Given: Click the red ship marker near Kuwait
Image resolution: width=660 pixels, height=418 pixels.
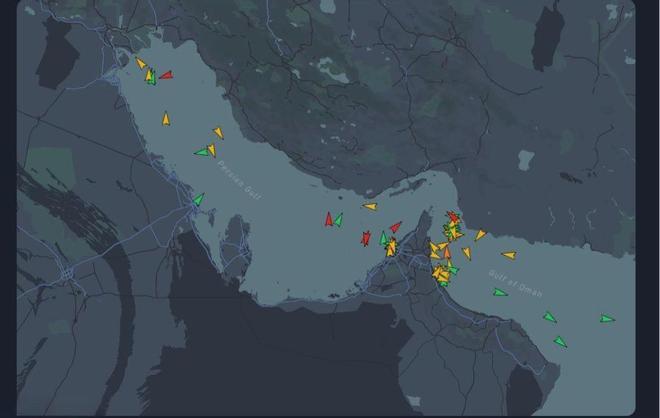Looking at the screenshot, I should coord(166,74).
